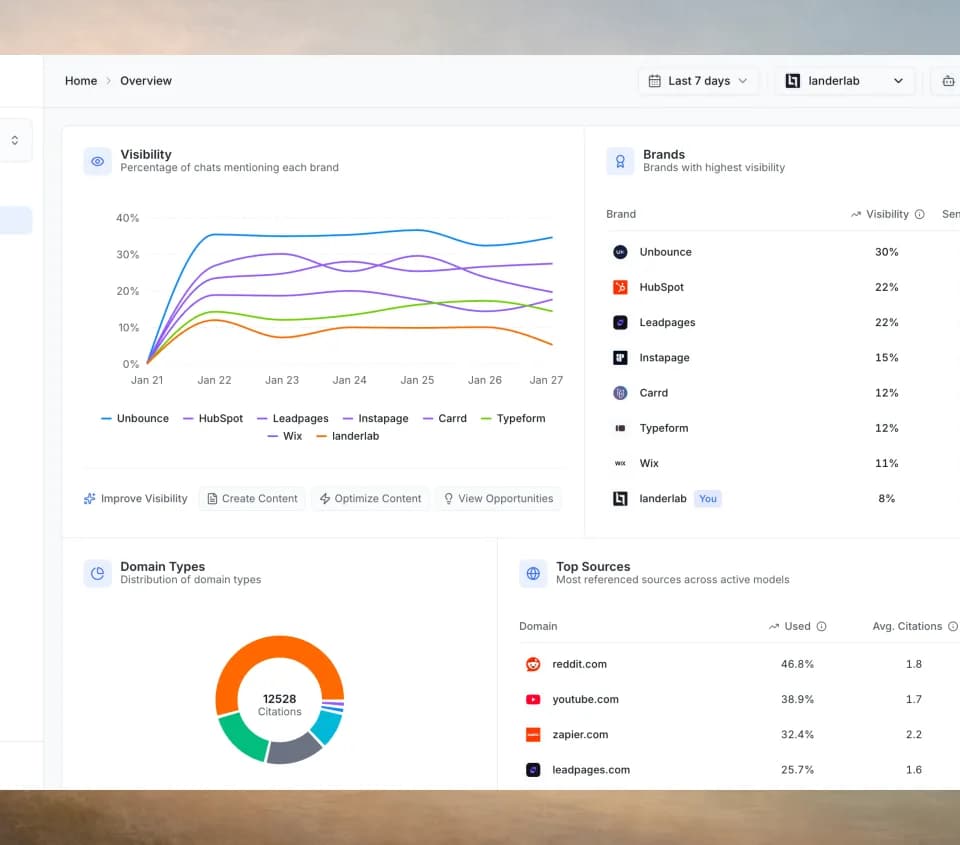The image size is (960, 845).
Task: Click the zapier.com favicon
Action: (x=533, y=734)
